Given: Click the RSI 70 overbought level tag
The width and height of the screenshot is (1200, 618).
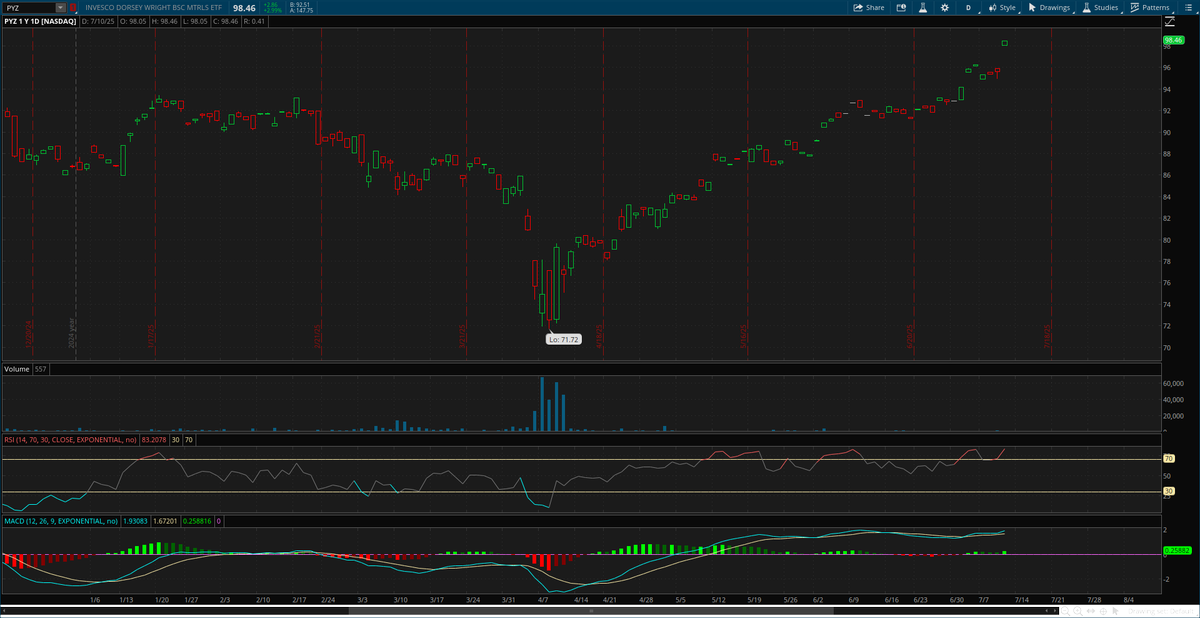Looking at the screenshot, I should click(x=1168, y=459).
